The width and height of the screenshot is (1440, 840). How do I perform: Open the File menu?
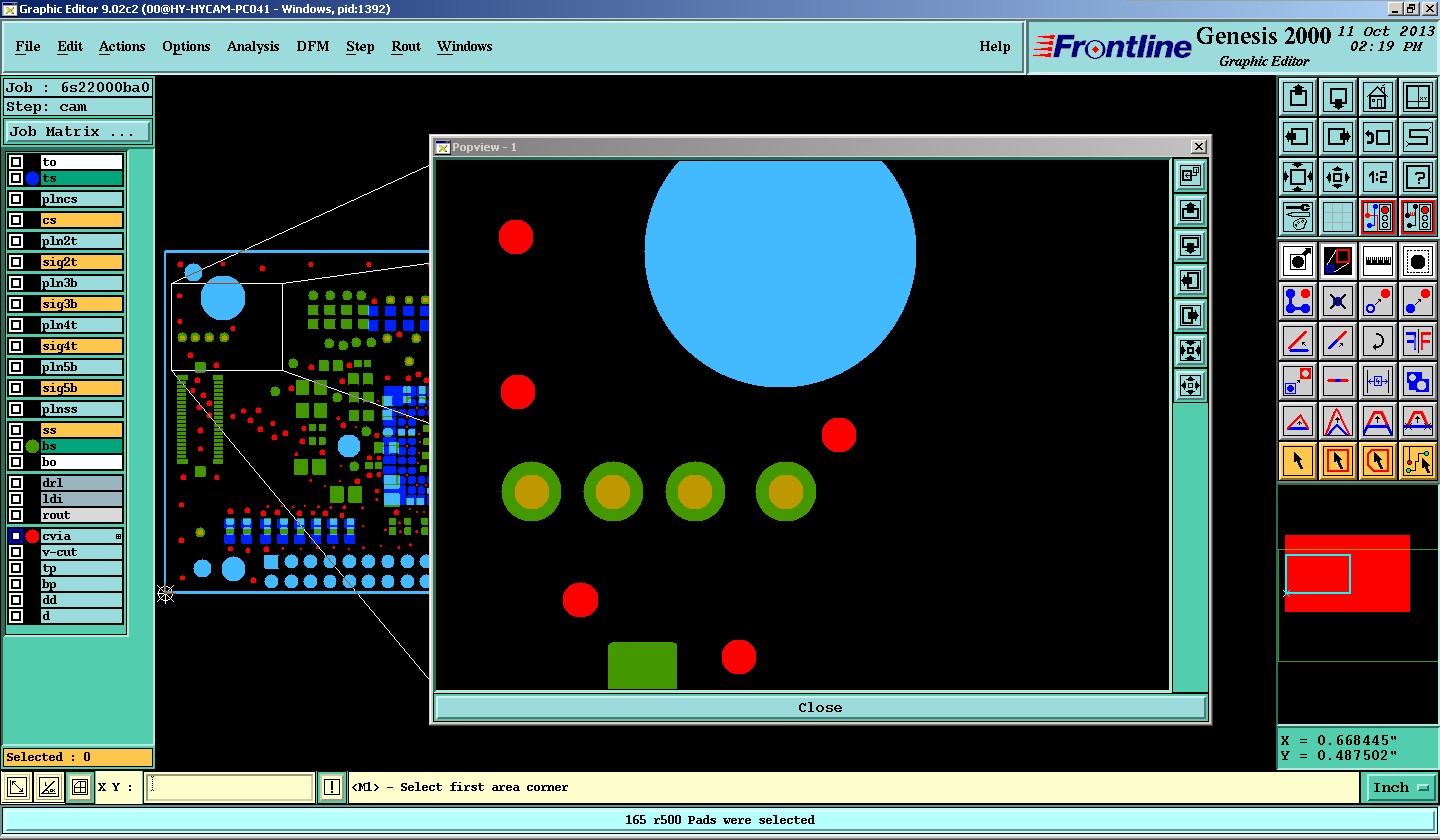[x=28, y=46]
